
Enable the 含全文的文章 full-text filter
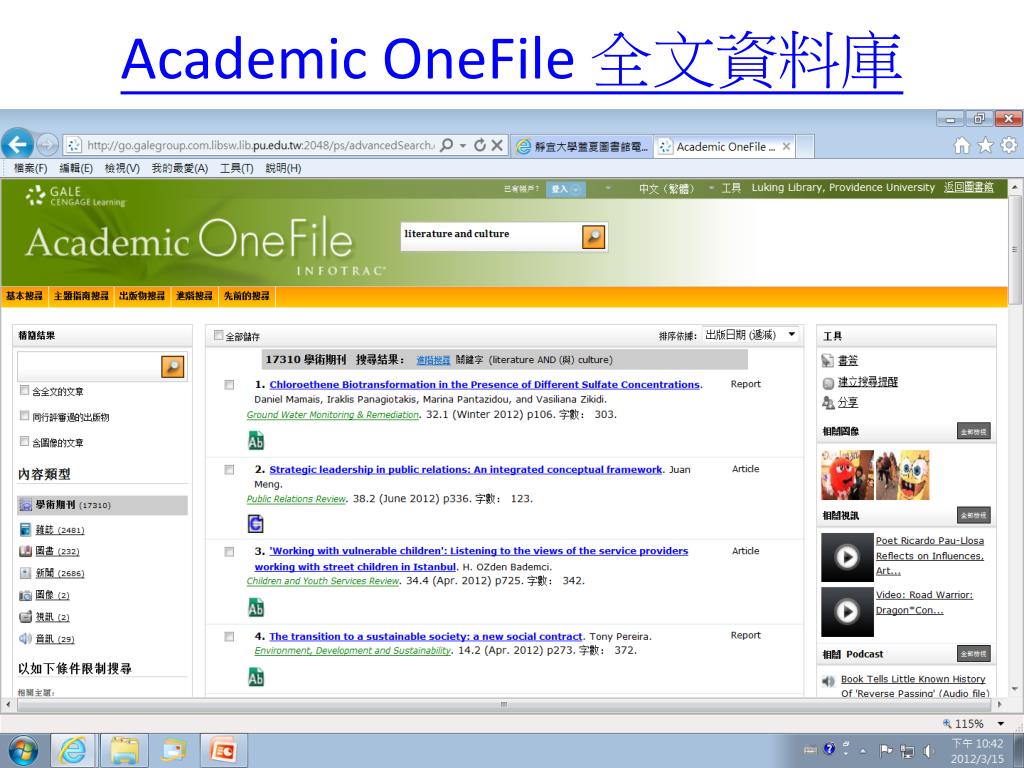[x=24, y=391]
